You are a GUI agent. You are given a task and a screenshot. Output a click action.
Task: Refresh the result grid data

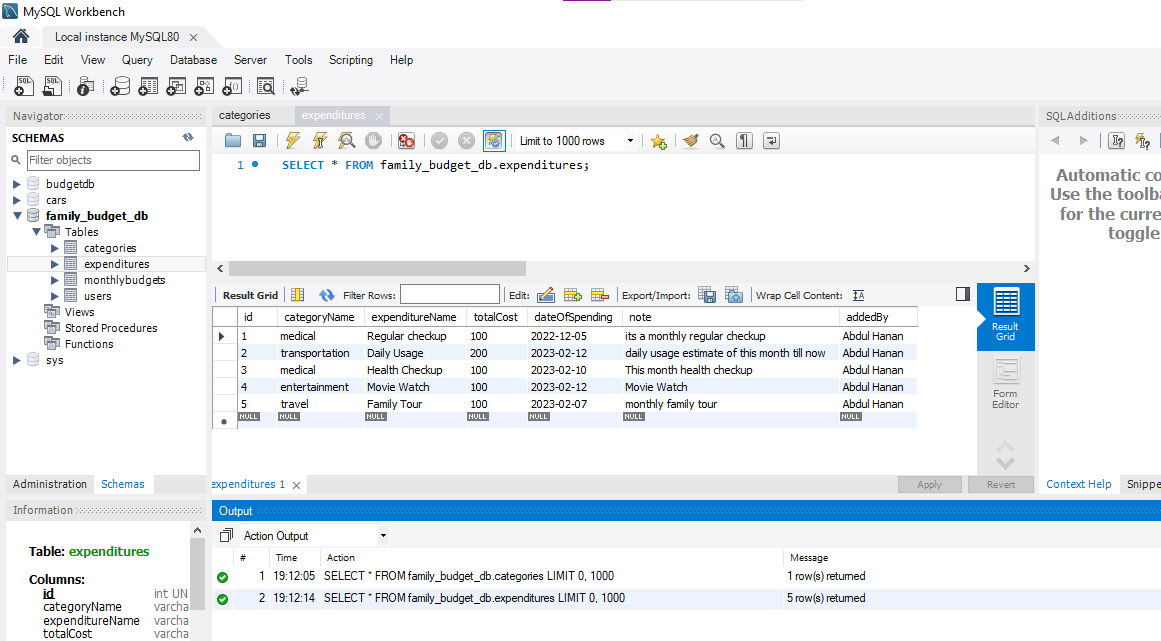click(326, 295)
